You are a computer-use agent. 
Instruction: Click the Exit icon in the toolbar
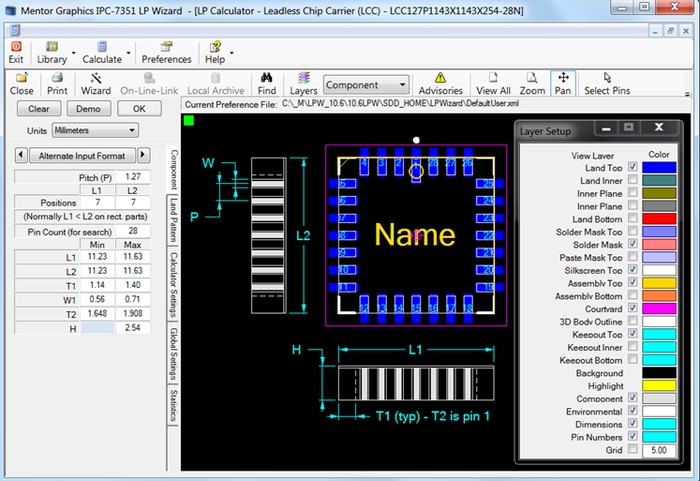(x=16, y=46)
